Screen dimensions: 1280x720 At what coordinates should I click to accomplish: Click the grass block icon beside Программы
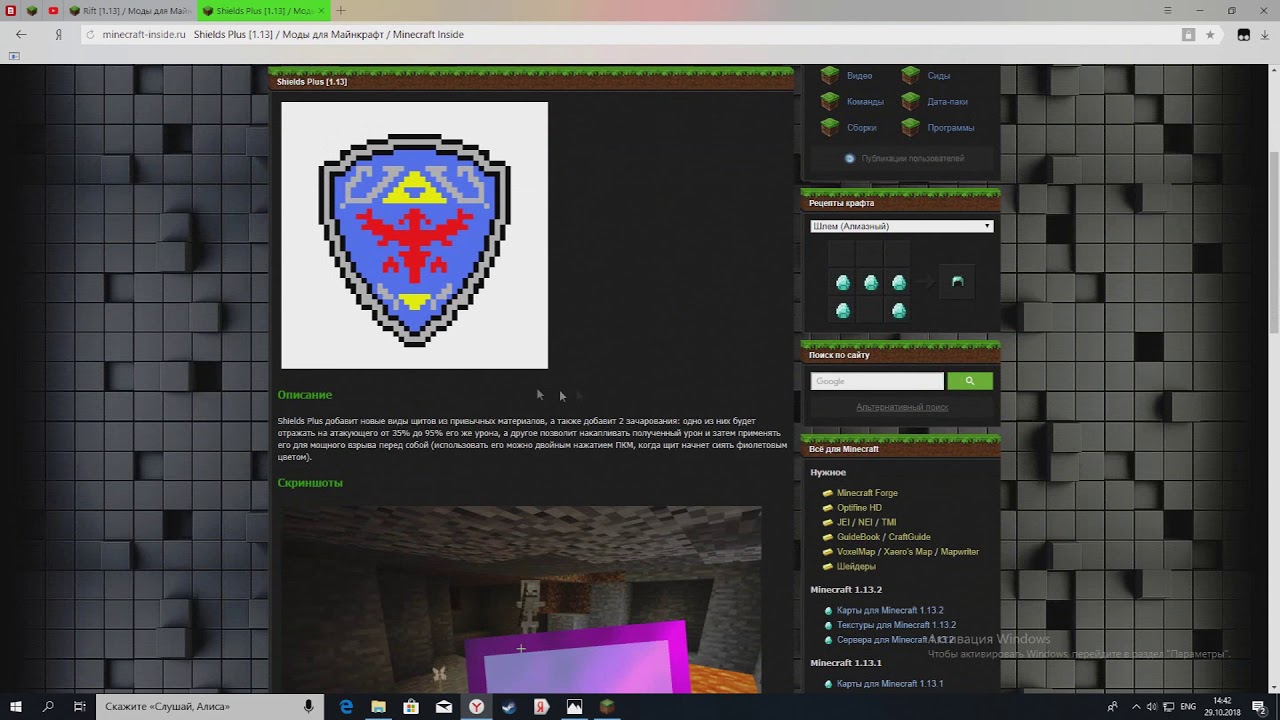pyautogui.click(x=910, y=127)
